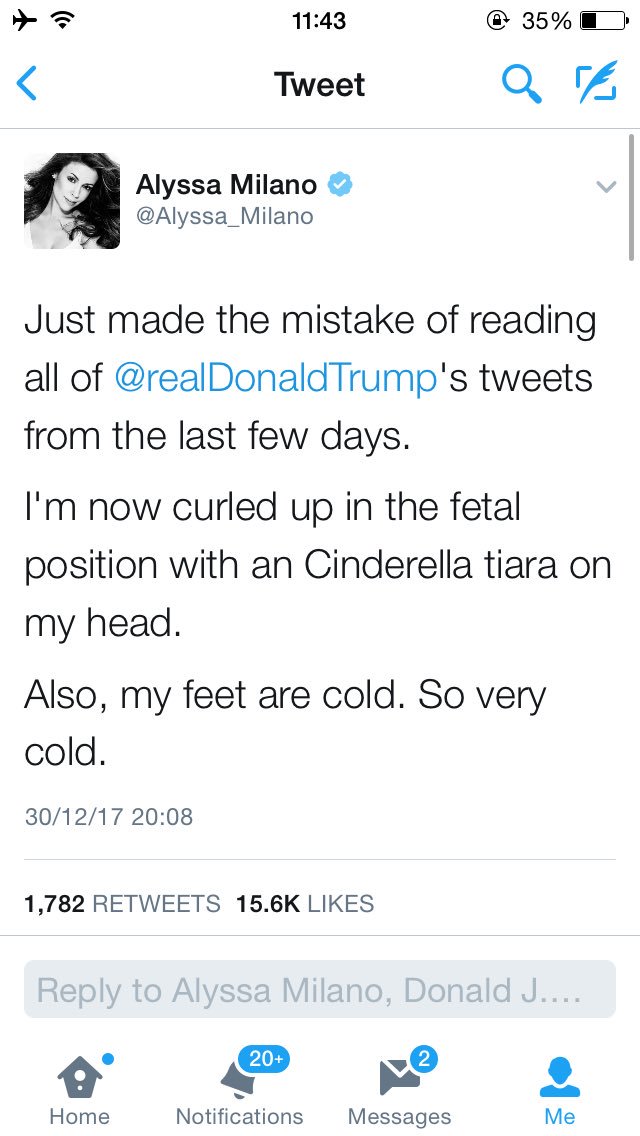640x1136 pixels.
Task: Open the Home tab house icon
Action: (80, 1075)
